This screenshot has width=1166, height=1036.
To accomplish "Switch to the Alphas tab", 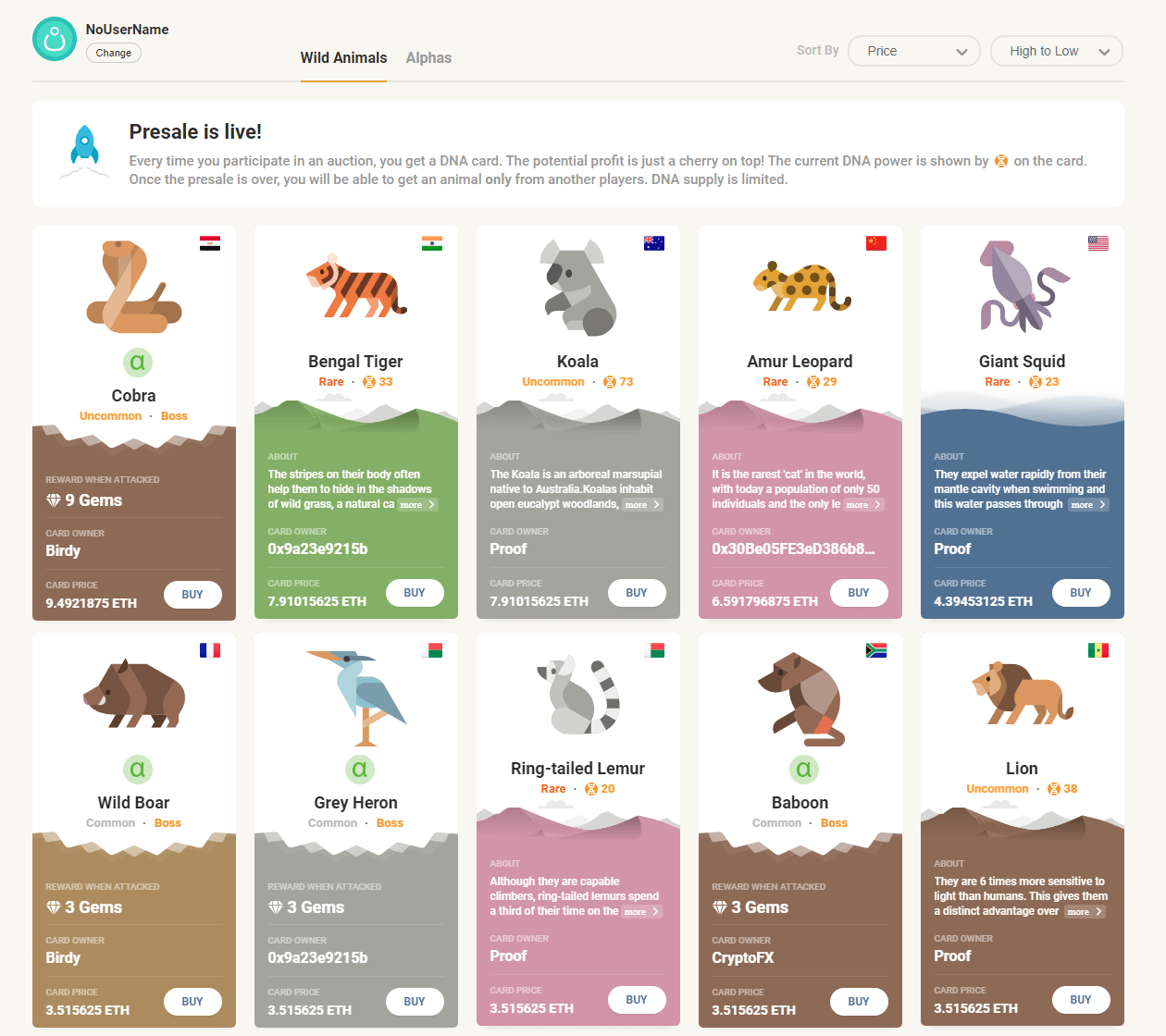I will [x=428, y=57].
